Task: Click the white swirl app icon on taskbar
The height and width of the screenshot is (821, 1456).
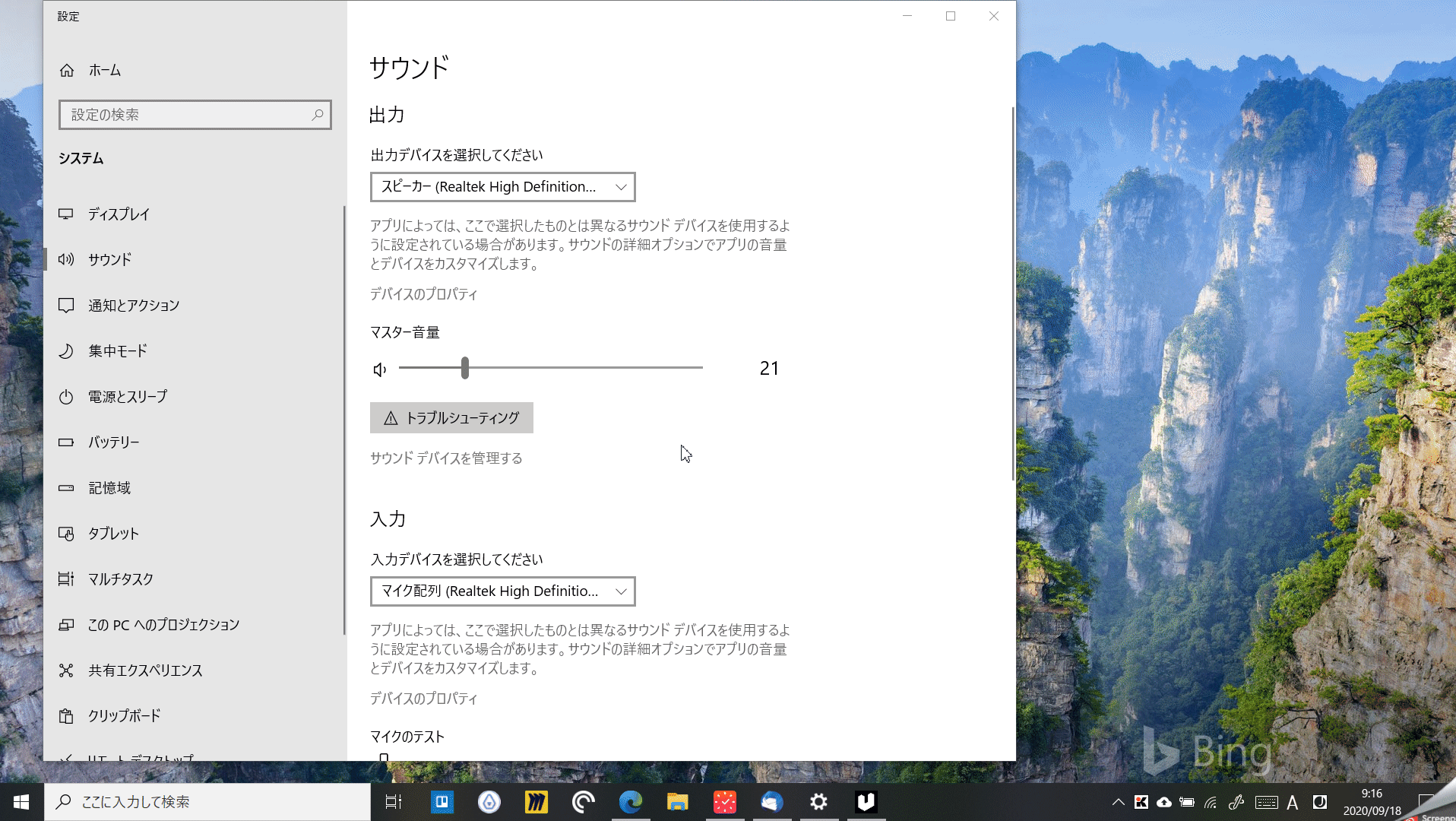Action: pyautogui.click(x=584, y=802)
